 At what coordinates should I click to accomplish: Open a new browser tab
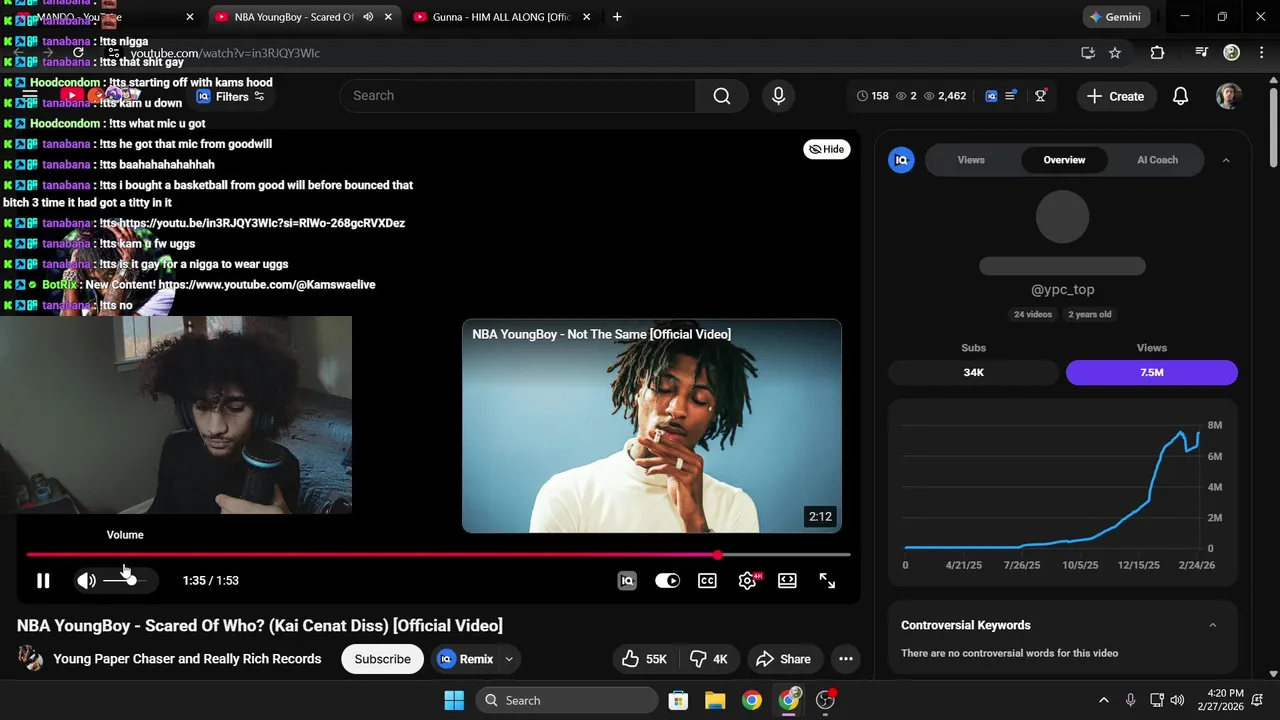click(x=617, y=17)
